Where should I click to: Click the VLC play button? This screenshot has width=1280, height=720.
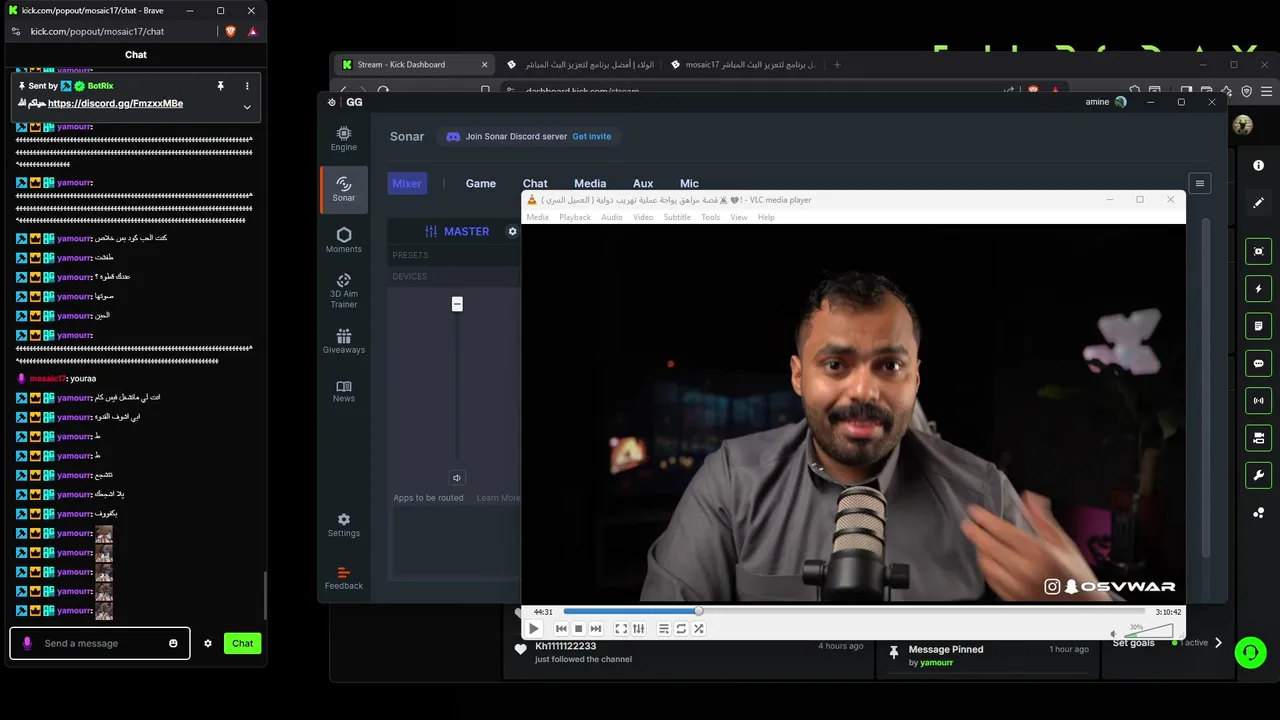click(x=534, y=629)
